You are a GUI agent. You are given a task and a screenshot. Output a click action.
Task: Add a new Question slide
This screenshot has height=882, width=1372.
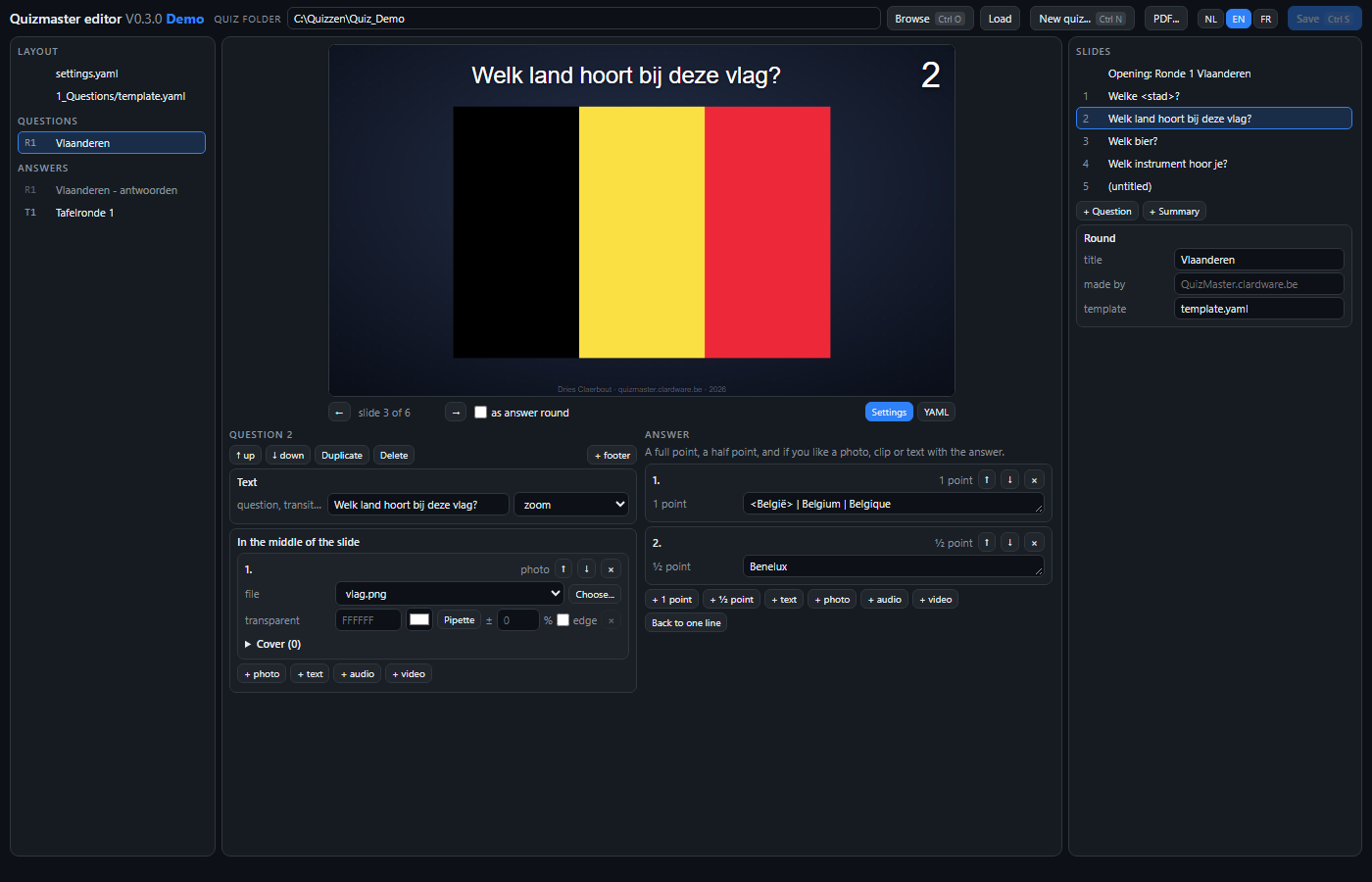1107,212
